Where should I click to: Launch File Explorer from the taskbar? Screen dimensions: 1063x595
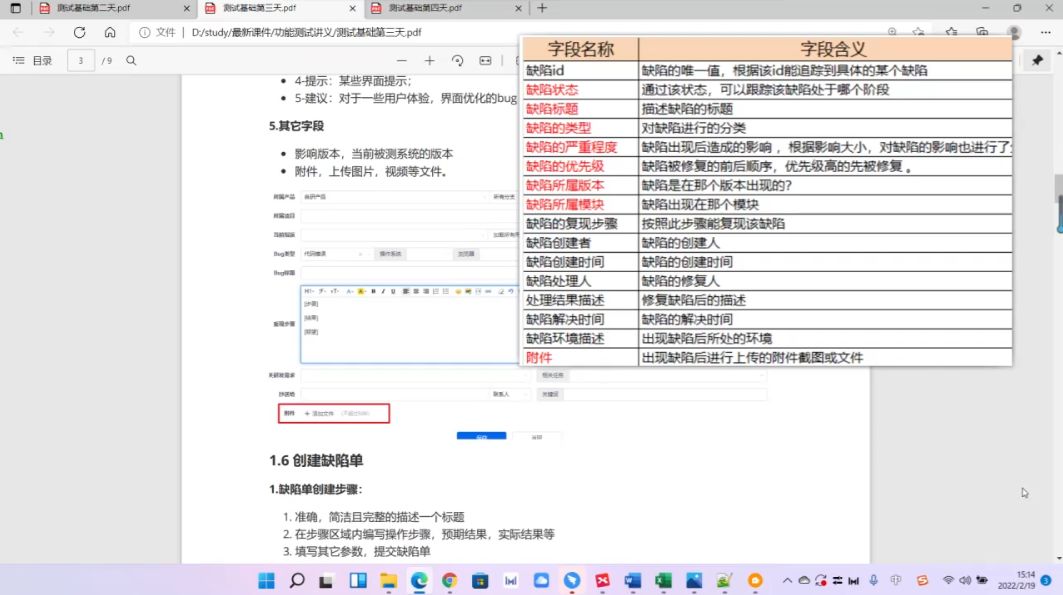tap(389, 580)
